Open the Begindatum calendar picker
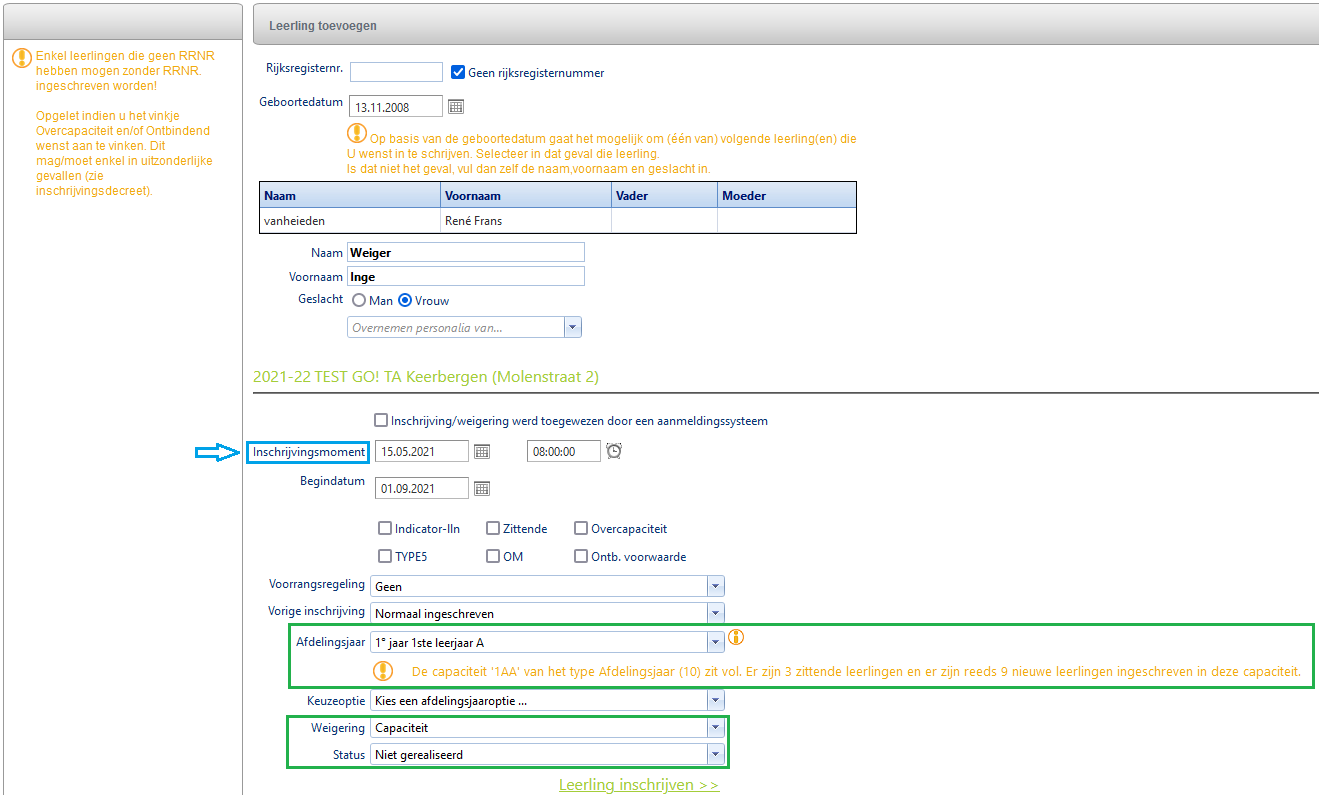Image resolution: width=1319 pixels, height=795 pixels. click(x=482, y=489)
